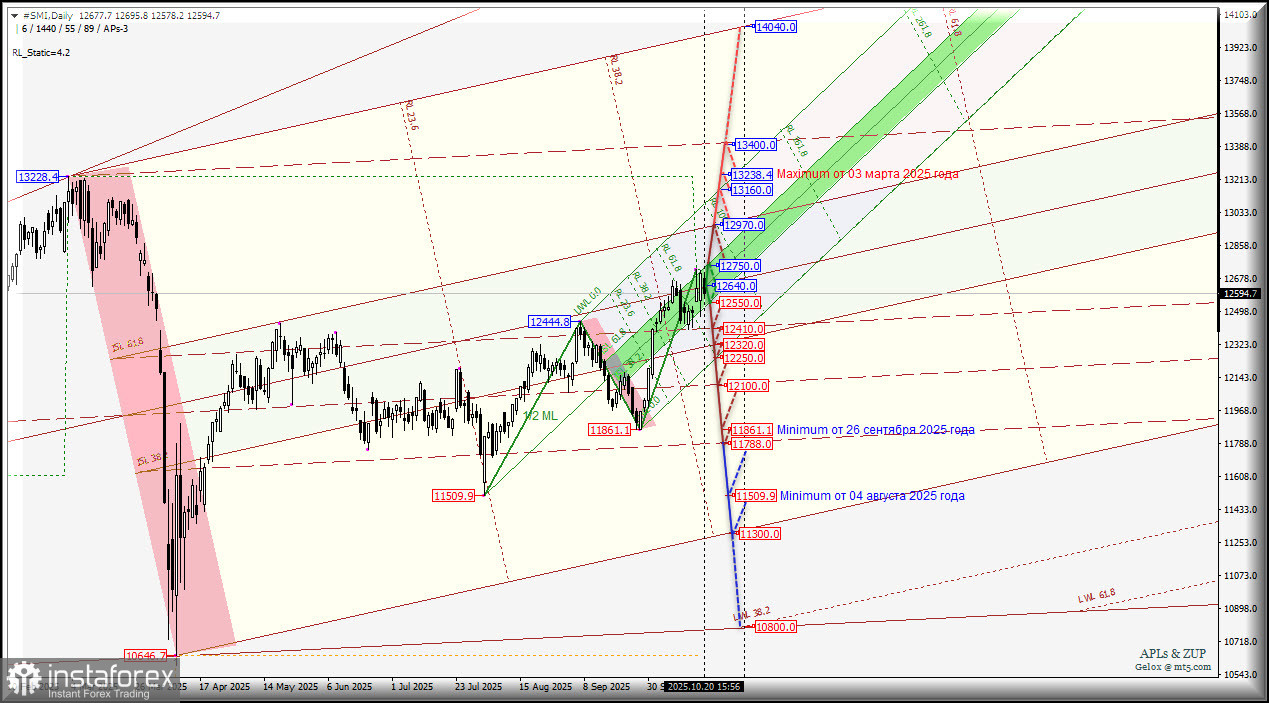Click the '23 Jul 2025' date on time axis
This screenshot has width=1269, height=703.
(x=479, y=687)
